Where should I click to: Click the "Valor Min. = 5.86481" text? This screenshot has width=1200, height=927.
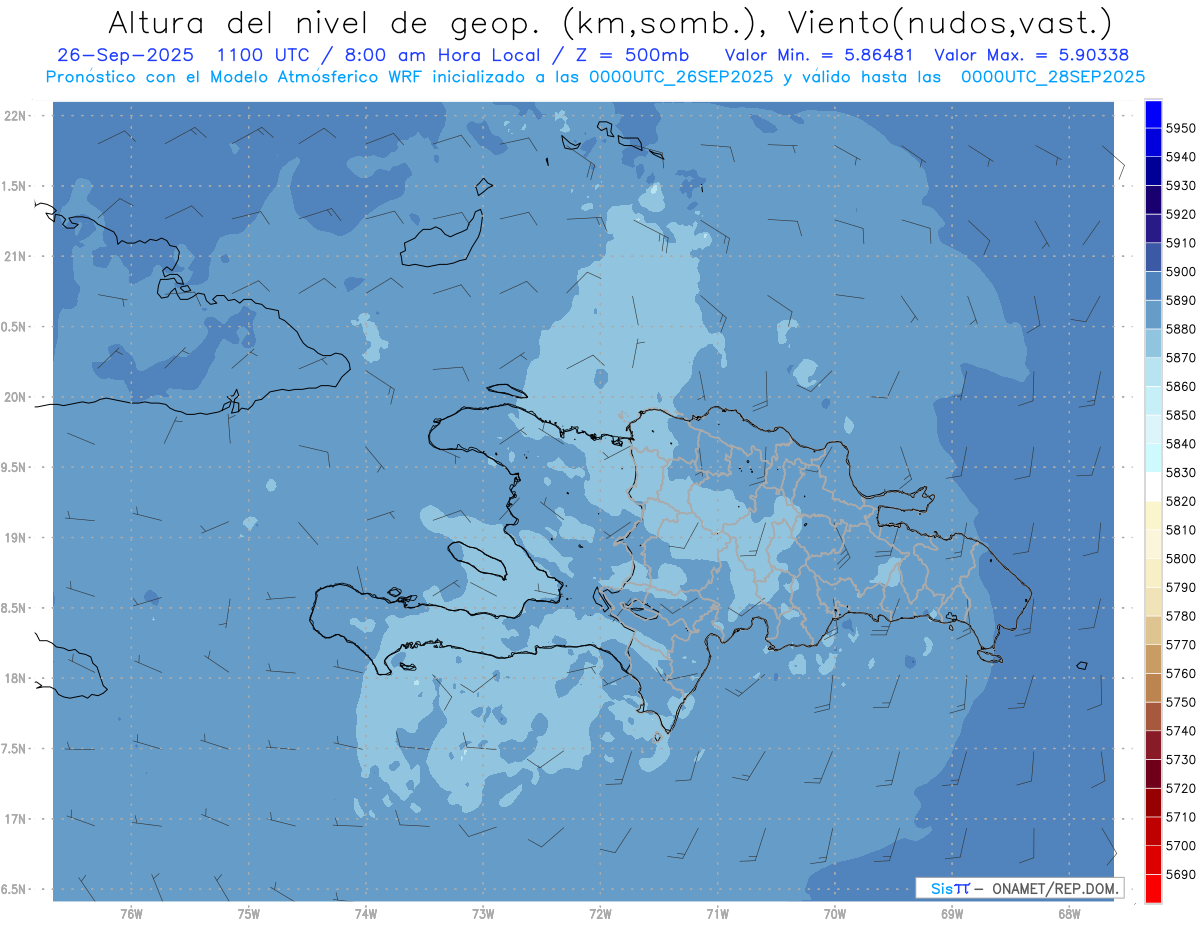[x=819, y=55]
